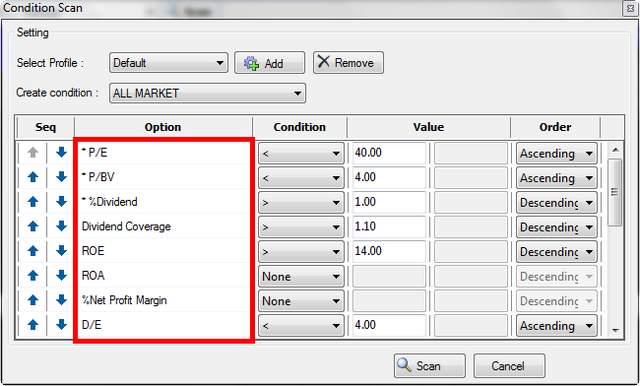This screenshot has height=386, width=640.
Task: Click the Order column header
Action: click(x=555, y=127)
